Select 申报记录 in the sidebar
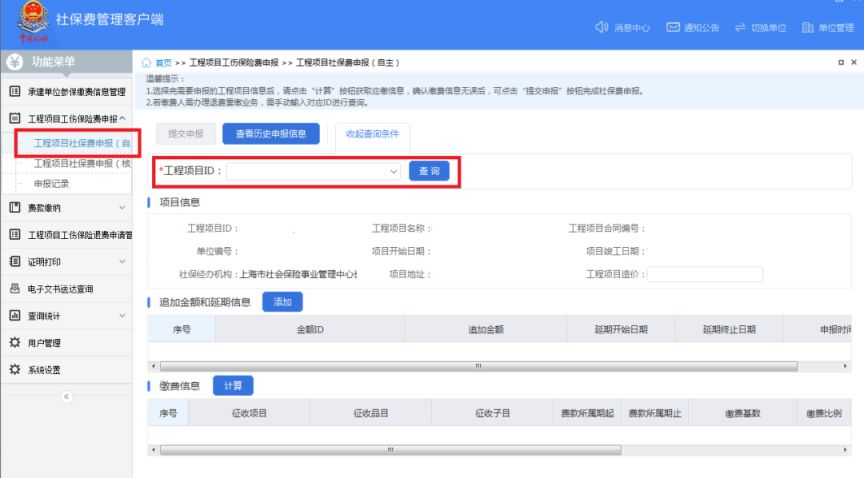864x478 pixels. click(52, 184)
